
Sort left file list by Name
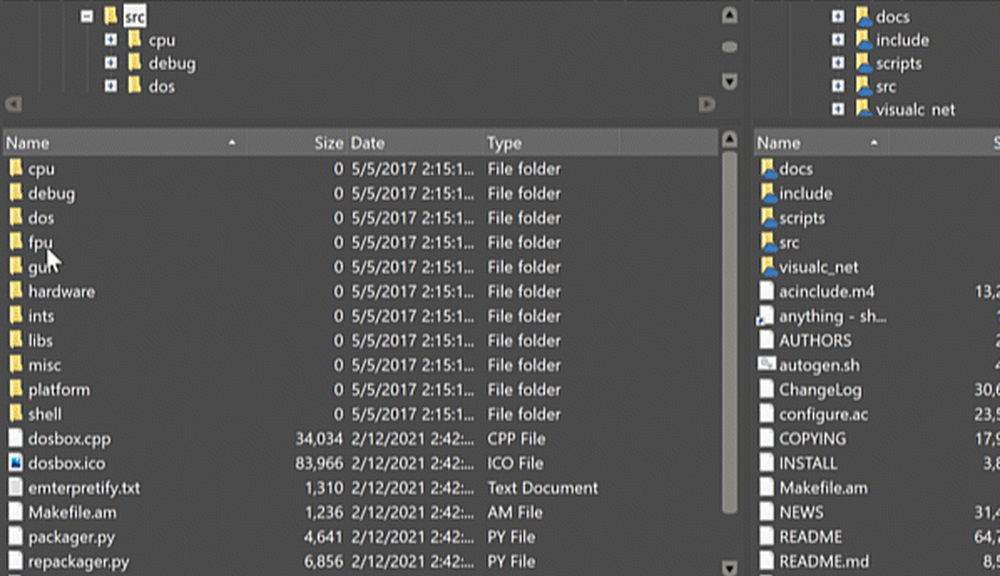pos(124,143)
